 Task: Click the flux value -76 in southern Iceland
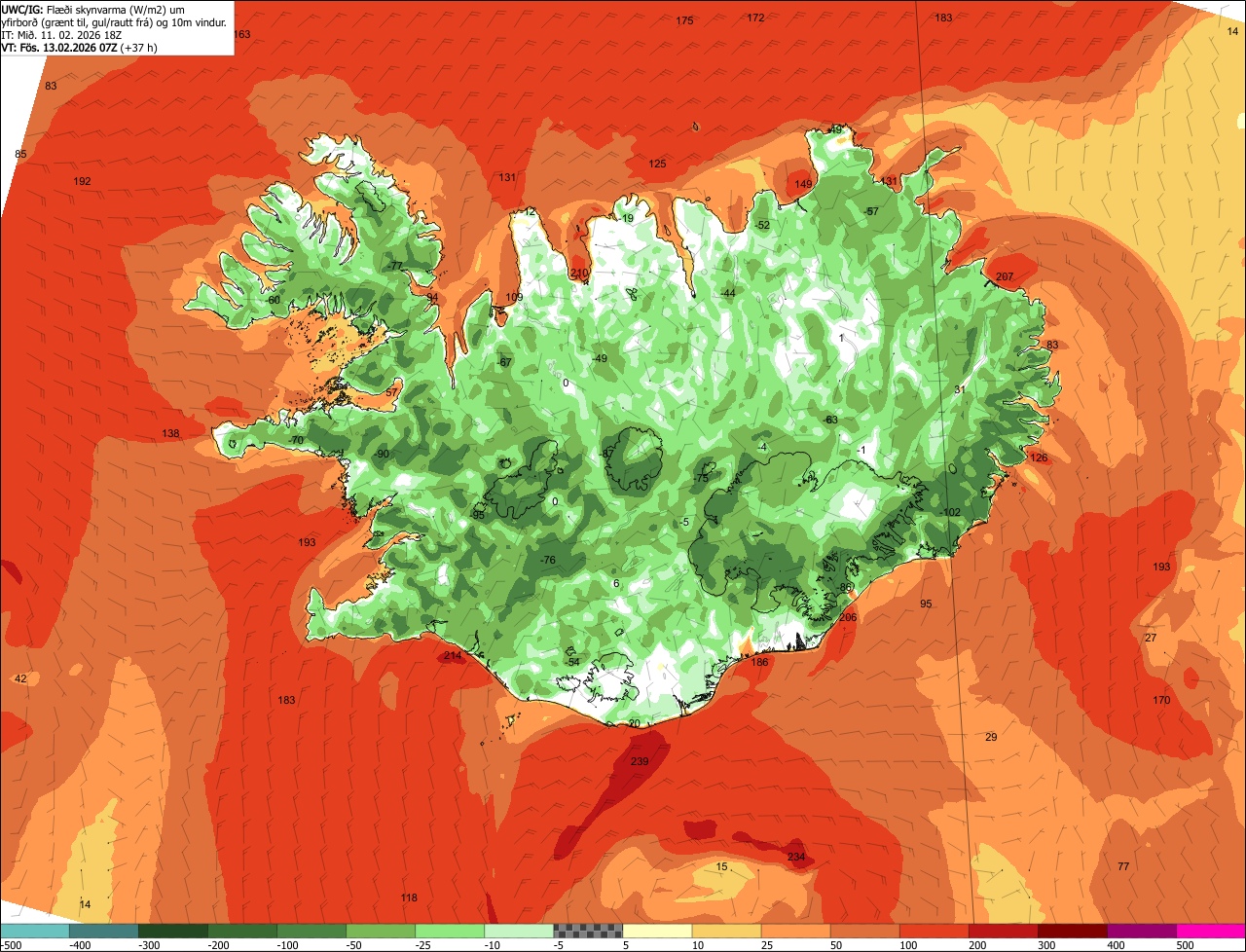548,560
